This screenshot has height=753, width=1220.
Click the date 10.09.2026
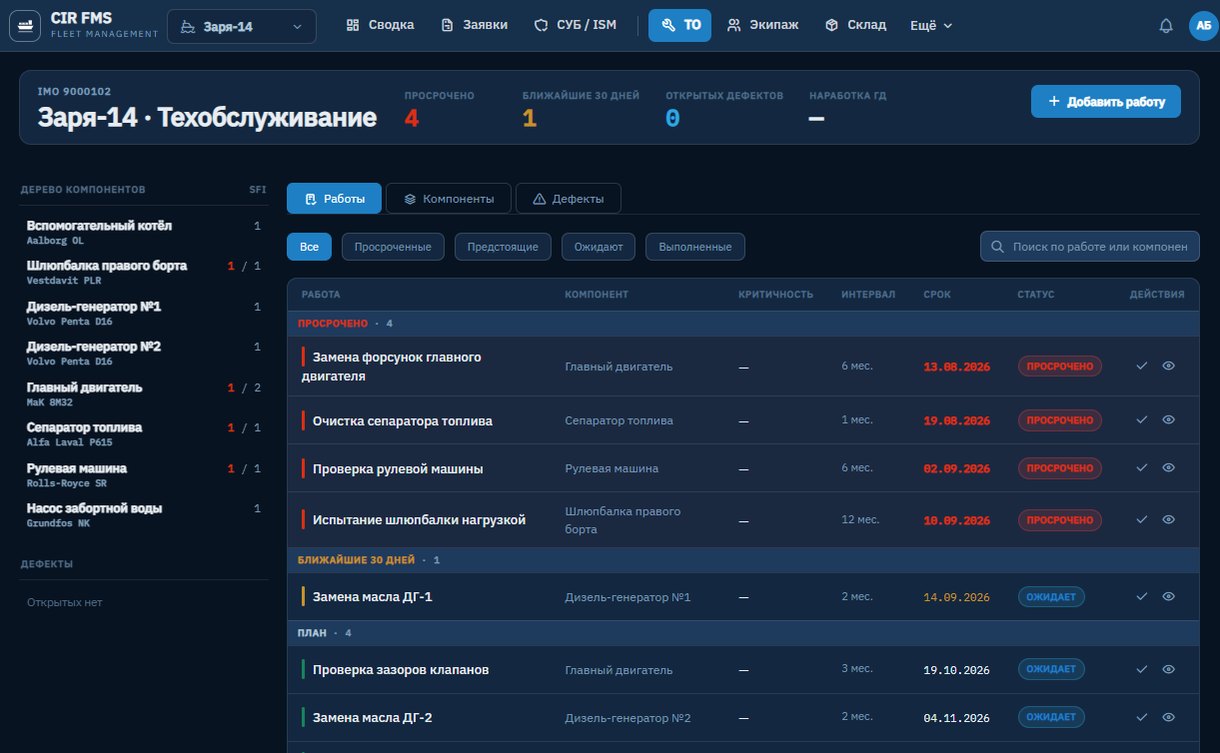tap(956, 521)
